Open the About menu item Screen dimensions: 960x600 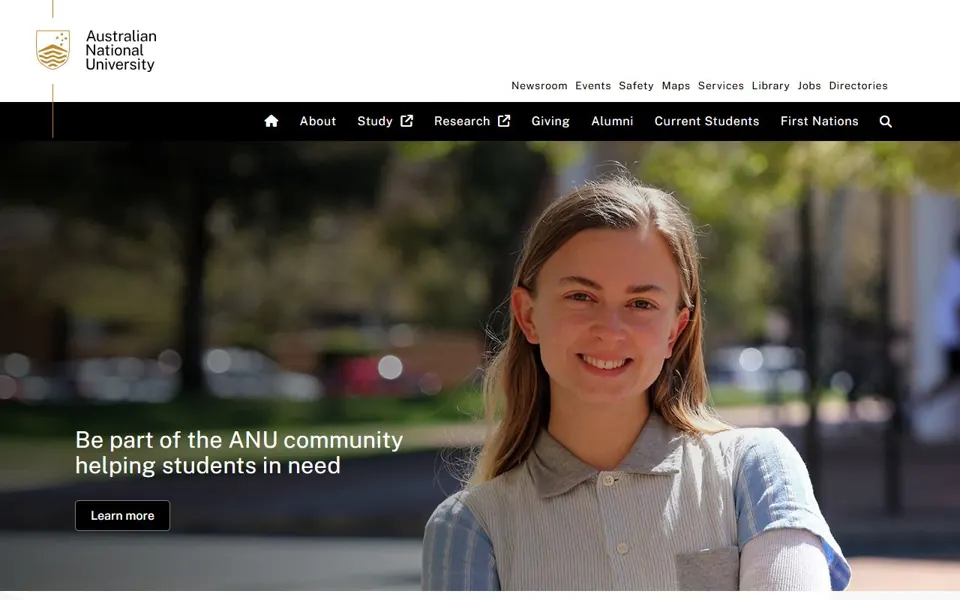[318, 121]
